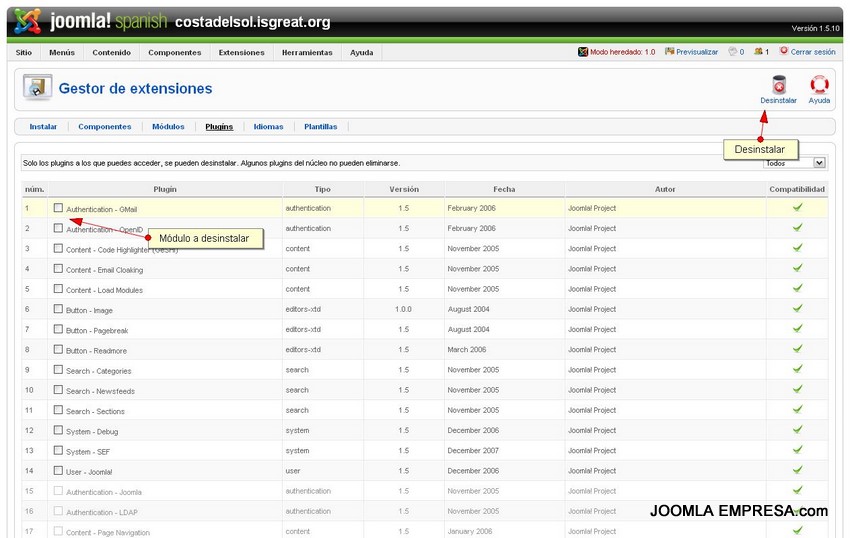Click the Button - Readmore plugin name
The width and height of the screenshot is (850, 538).
[x=96, y=351]
